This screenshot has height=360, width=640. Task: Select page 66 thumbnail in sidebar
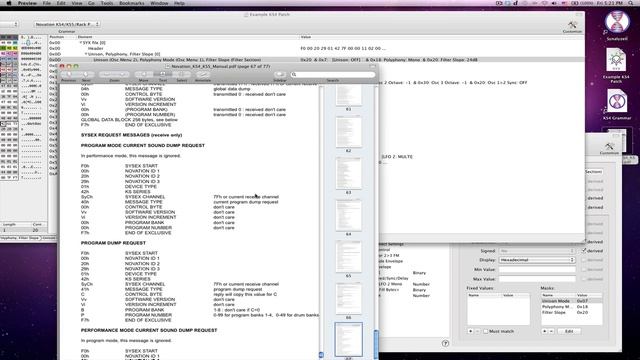pyautogui.click(x=348, y=298)
